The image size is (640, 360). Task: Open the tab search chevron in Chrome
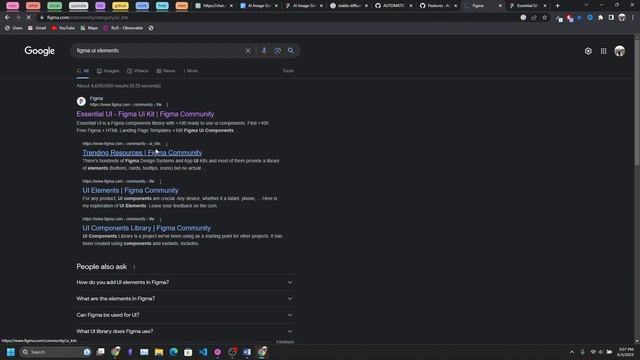click(586, 5)
